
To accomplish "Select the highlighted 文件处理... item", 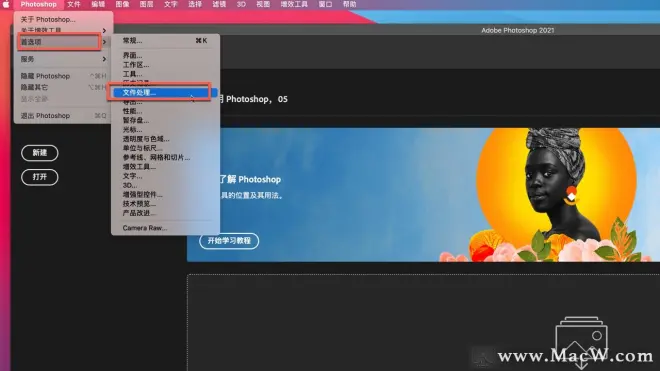I will coord(165,92).
